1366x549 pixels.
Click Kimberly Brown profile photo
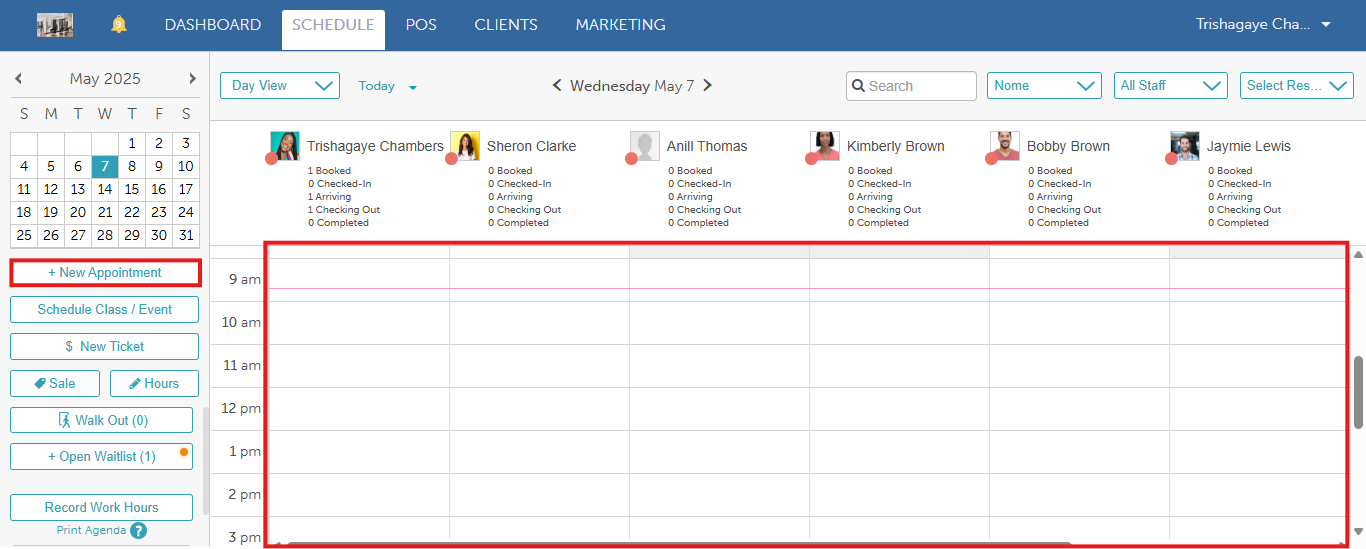825,146
